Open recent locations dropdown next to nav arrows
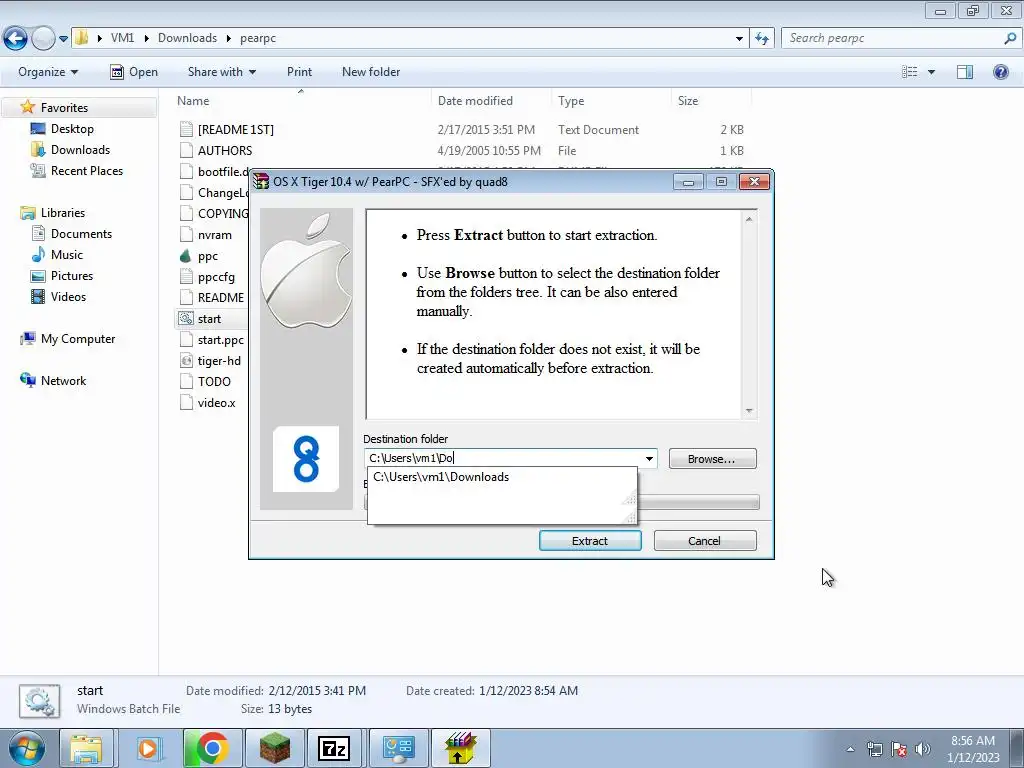Screen dimensions: 1024x768 click(x=63, y=39)
